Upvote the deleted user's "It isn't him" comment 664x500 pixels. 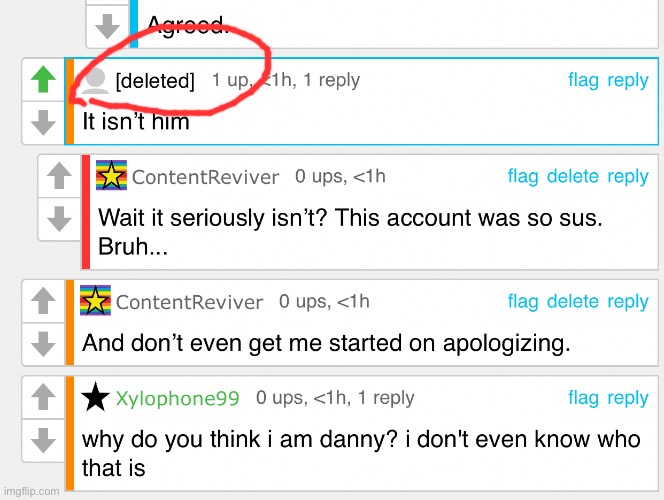(43, 80)
